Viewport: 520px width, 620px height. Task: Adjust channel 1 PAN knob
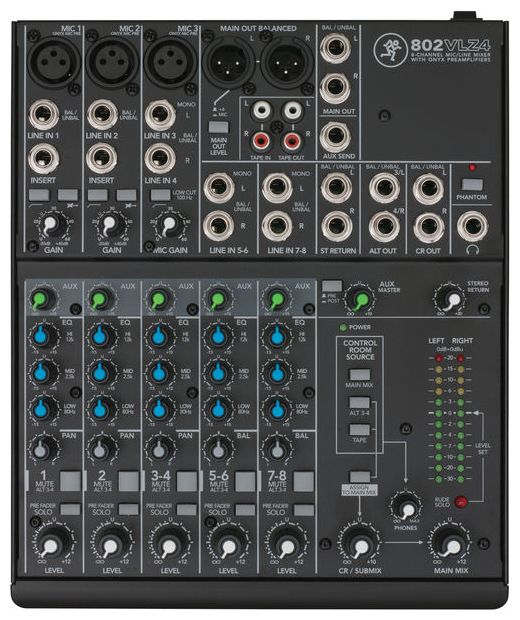[41, 449]
